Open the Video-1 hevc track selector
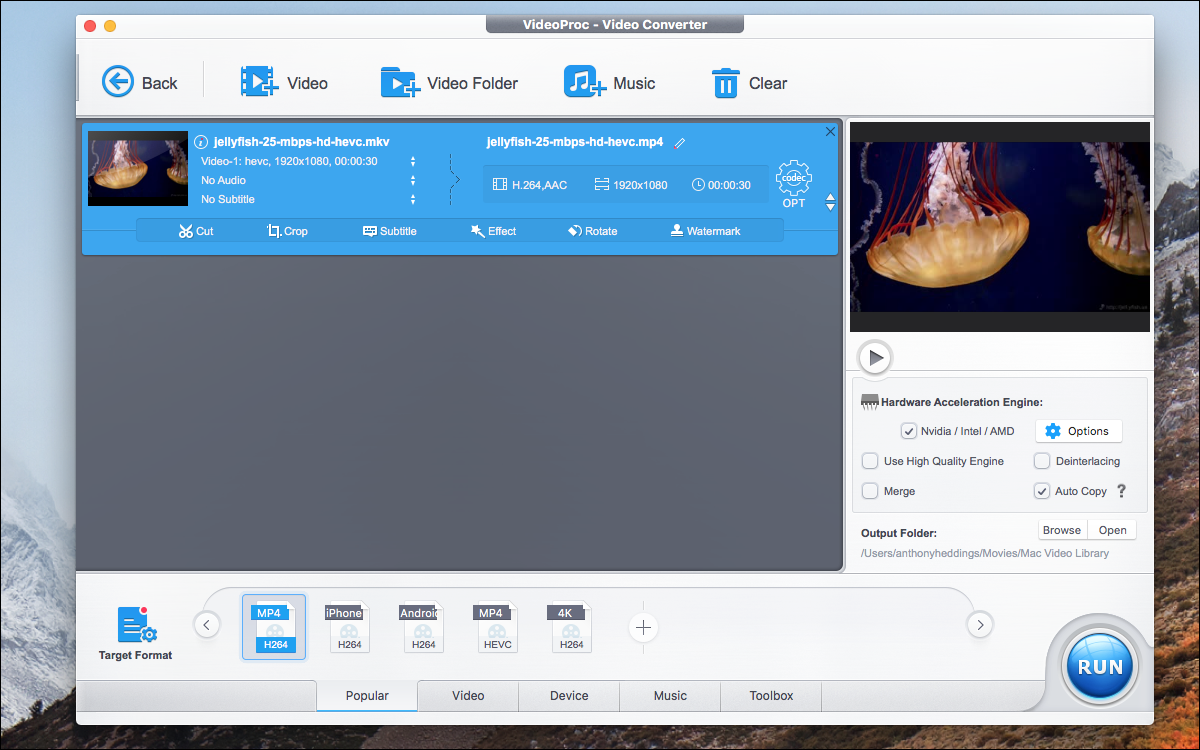The height and width of the screenshot is (750, 1200). coord(412,161)
